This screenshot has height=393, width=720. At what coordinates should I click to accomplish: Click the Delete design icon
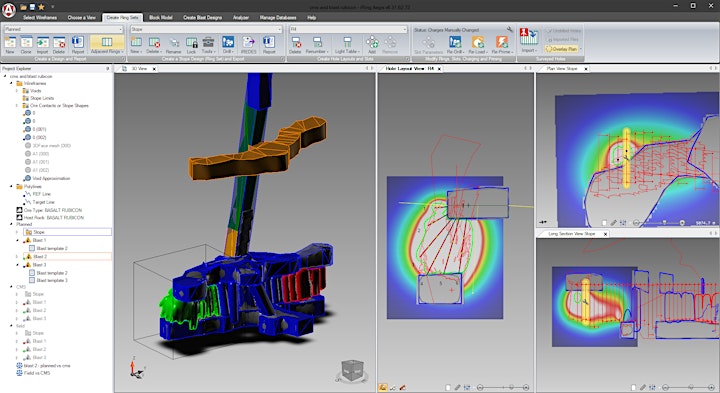[x=59, y=45]
